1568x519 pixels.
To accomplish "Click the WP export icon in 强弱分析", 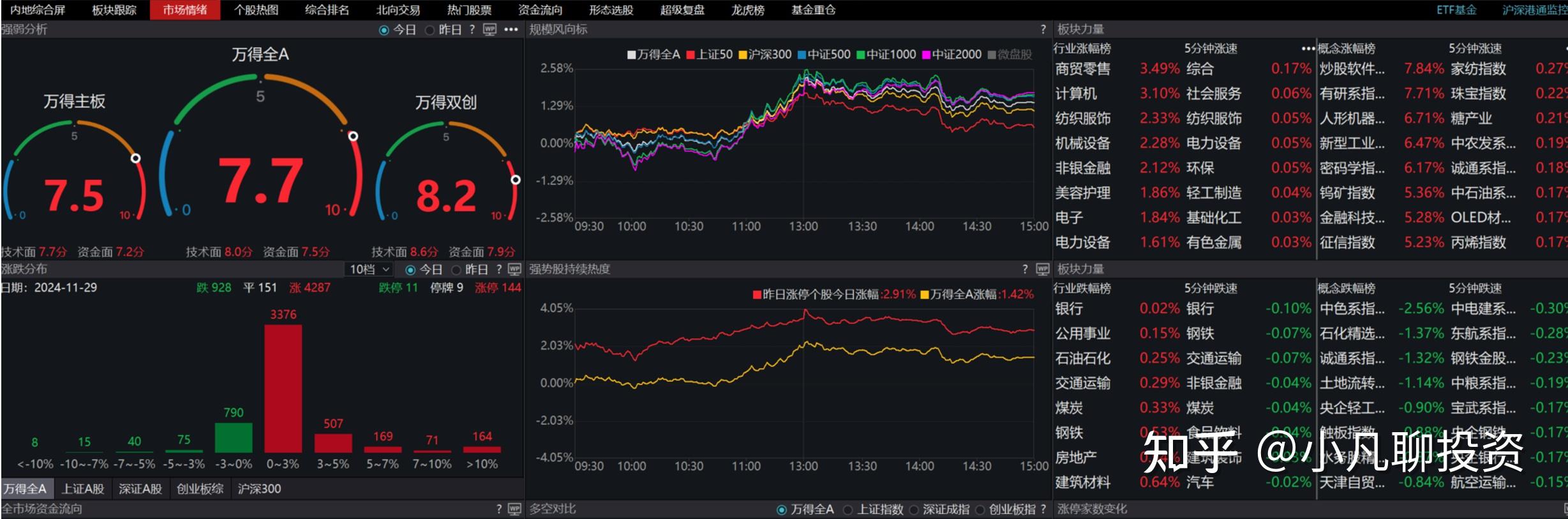I will pos(489,29).
